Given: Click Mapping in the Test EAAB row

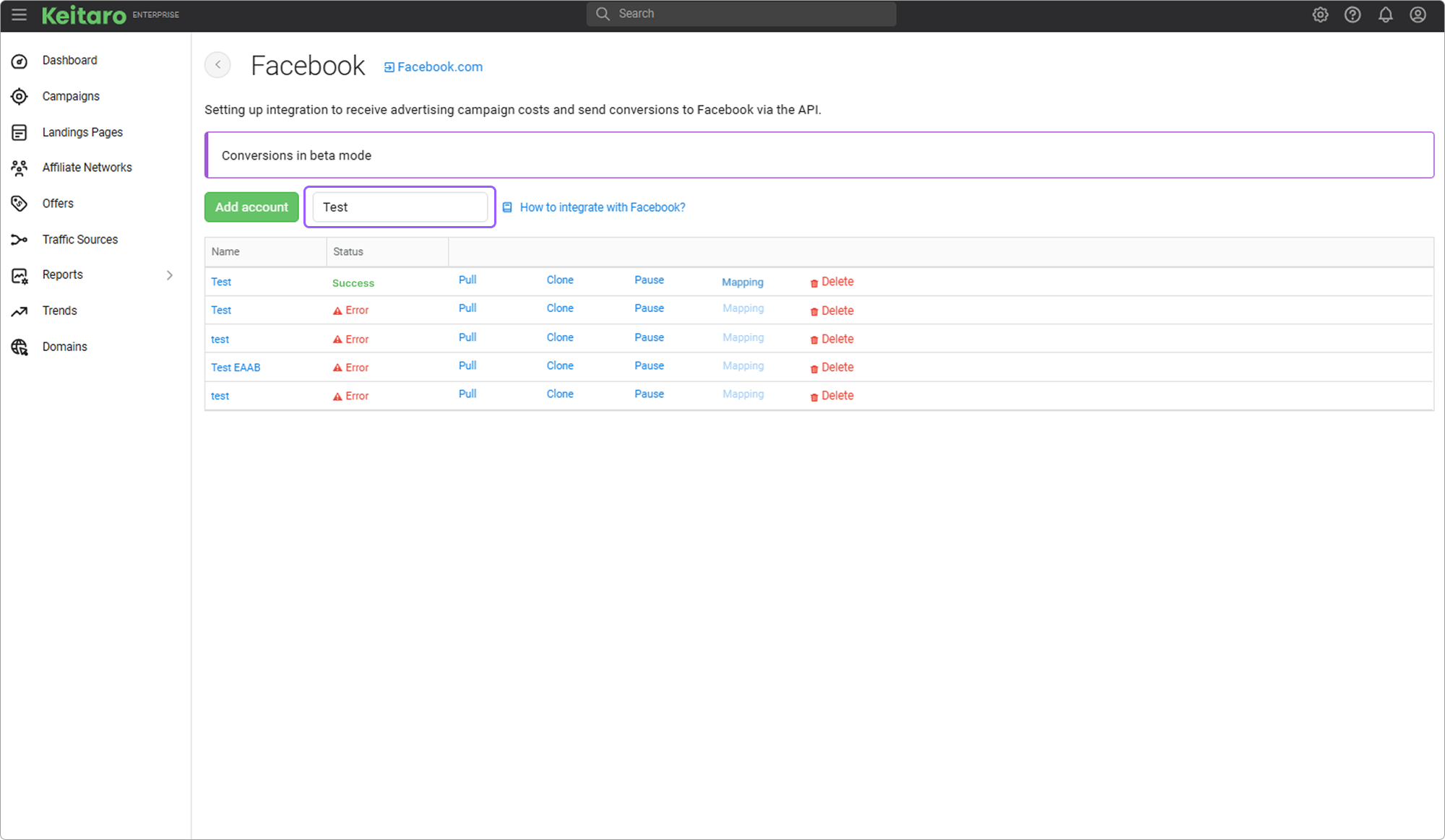Looking at the screenshot, I should 743,365.
